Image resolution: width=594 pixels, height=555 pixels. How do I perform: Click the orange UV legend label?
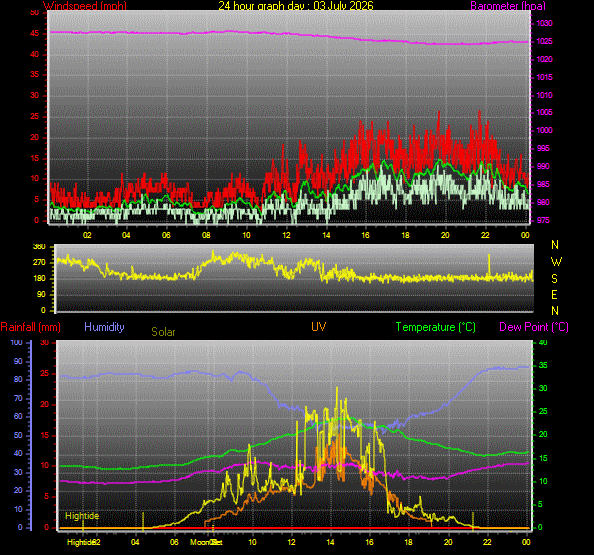click(x=318, y=327)
